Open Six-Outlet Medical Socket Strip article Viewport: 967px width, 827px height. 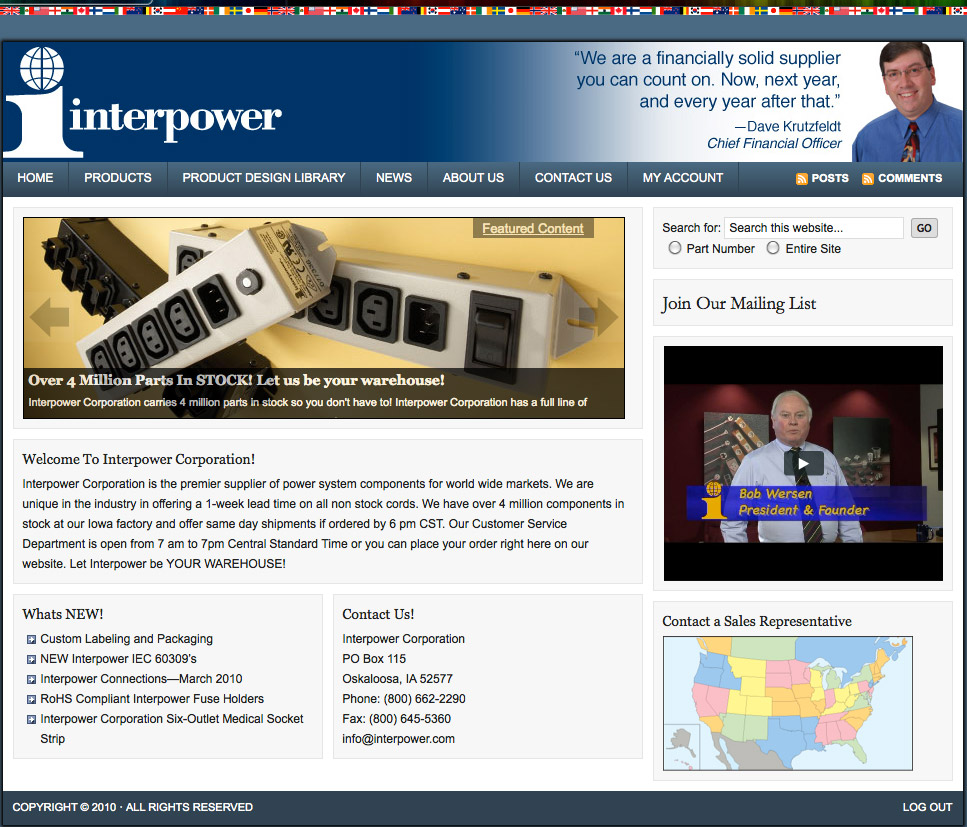pyautogui.click(x=171, y=728)
